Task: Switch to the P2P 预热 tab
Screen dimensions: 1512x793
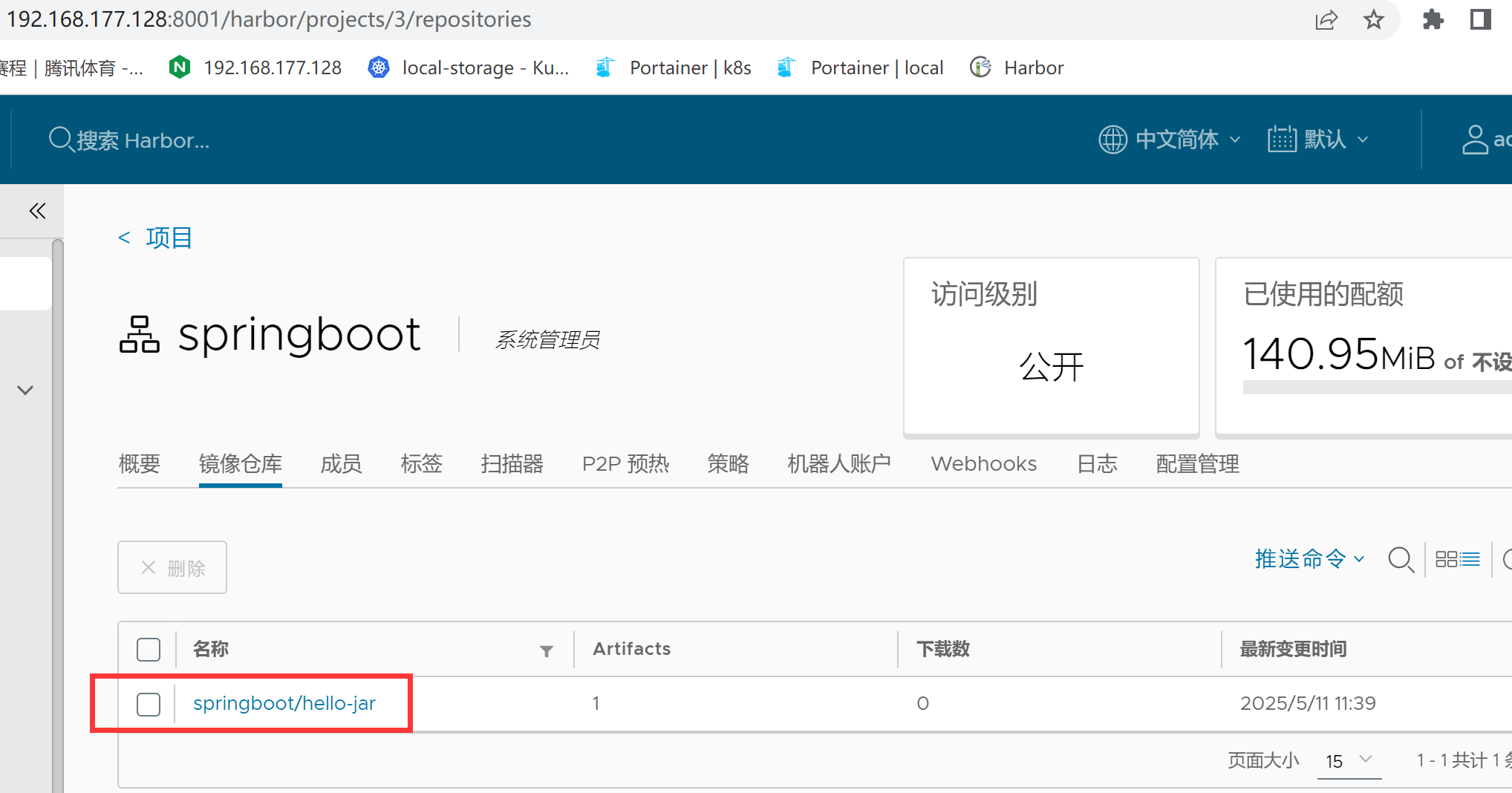Action: 626,464
